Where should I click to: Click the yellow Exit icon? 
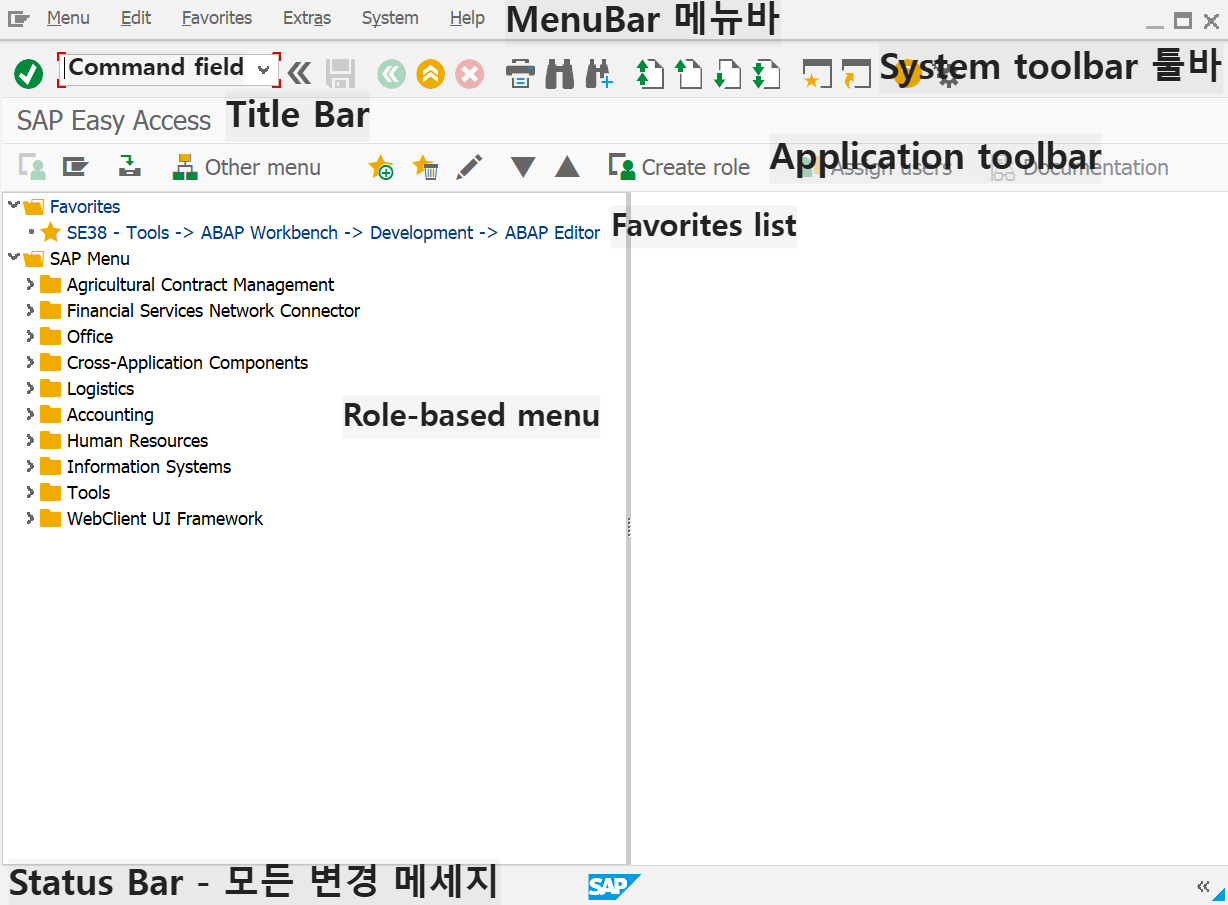click(x=430, y=73)
